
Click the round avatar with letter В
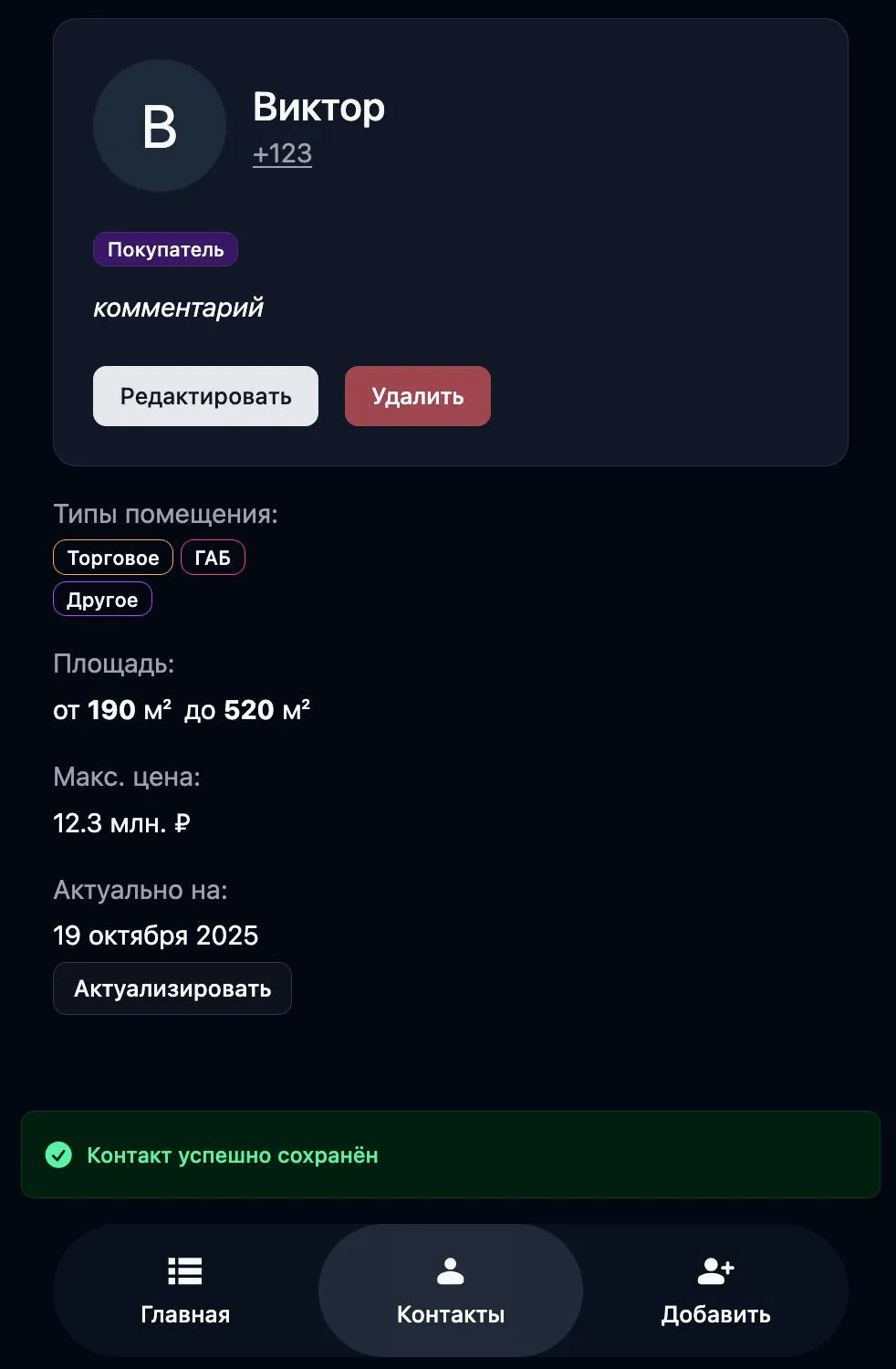(160, 126)
